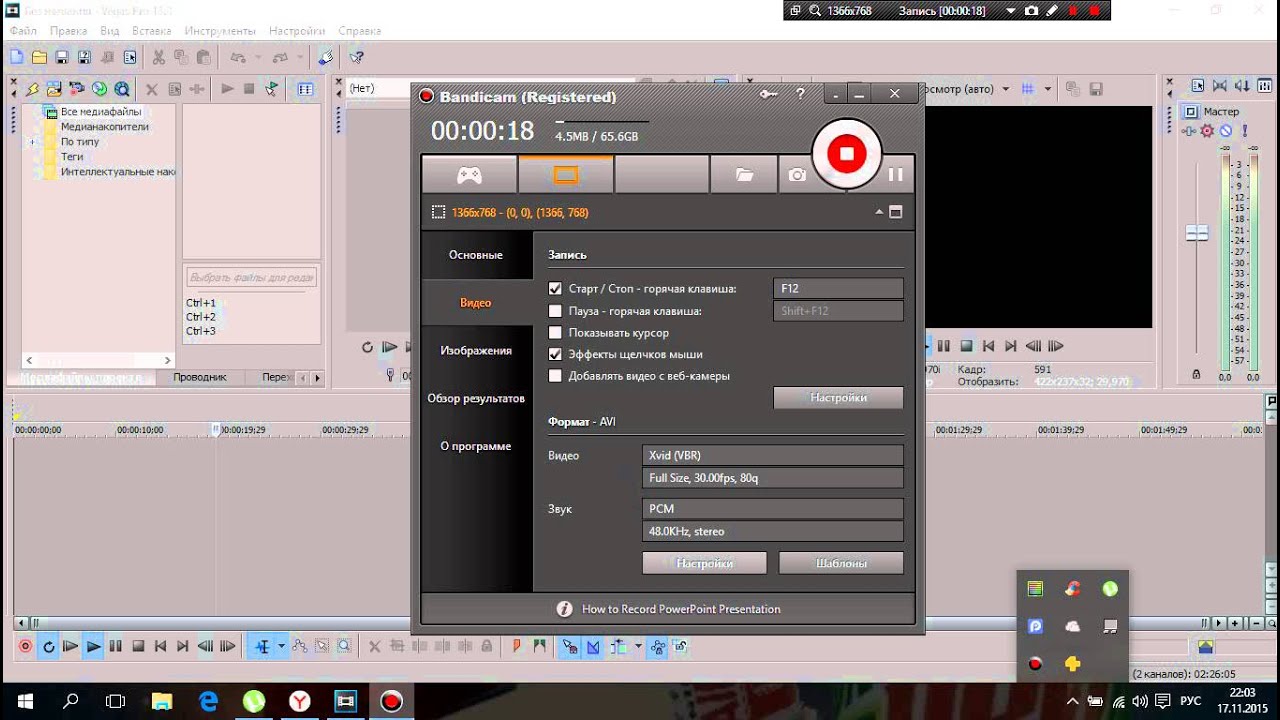Click the zoom tool magnifier in Vegas timeline toolbar
1280x720 pixels.
click(344, 647)
